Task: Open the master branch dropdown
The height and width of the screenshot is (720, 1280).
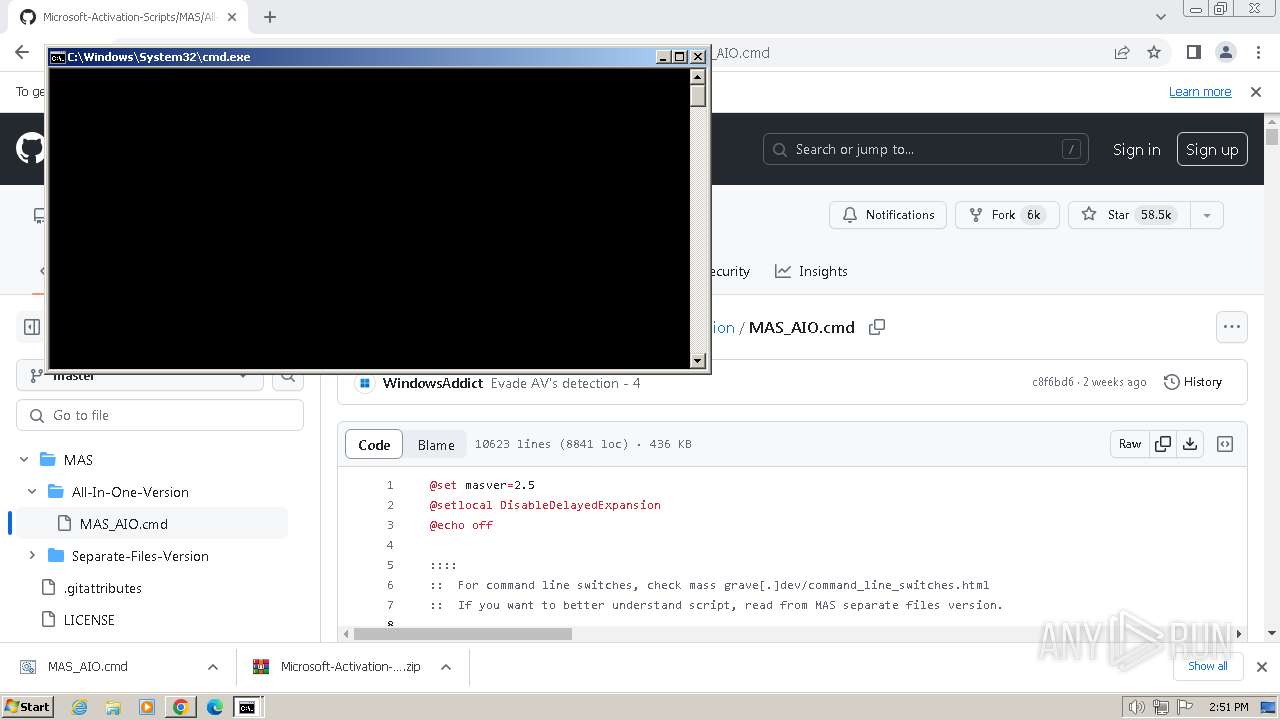Action: pos(140,376)
